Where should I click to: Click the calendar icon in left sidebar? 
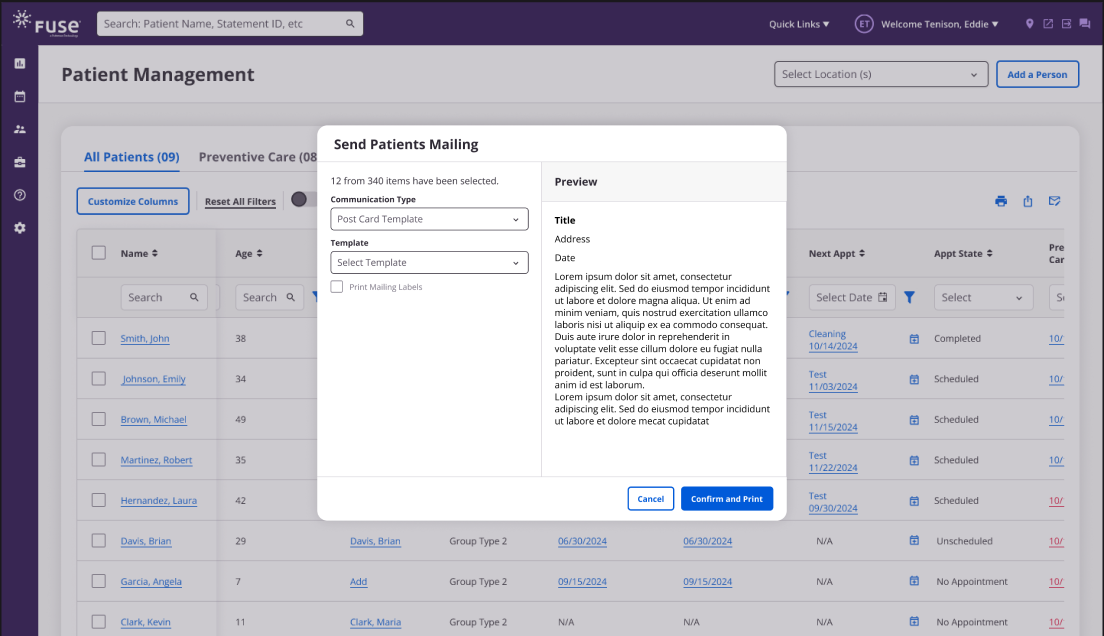coord(19,97)
